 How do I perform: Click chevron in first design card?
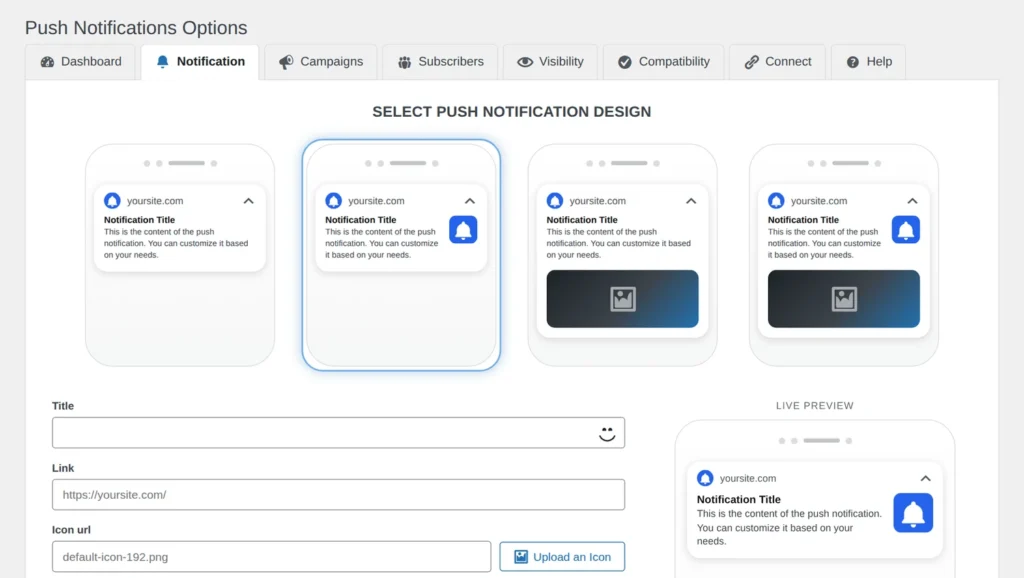tap(248, 201)
